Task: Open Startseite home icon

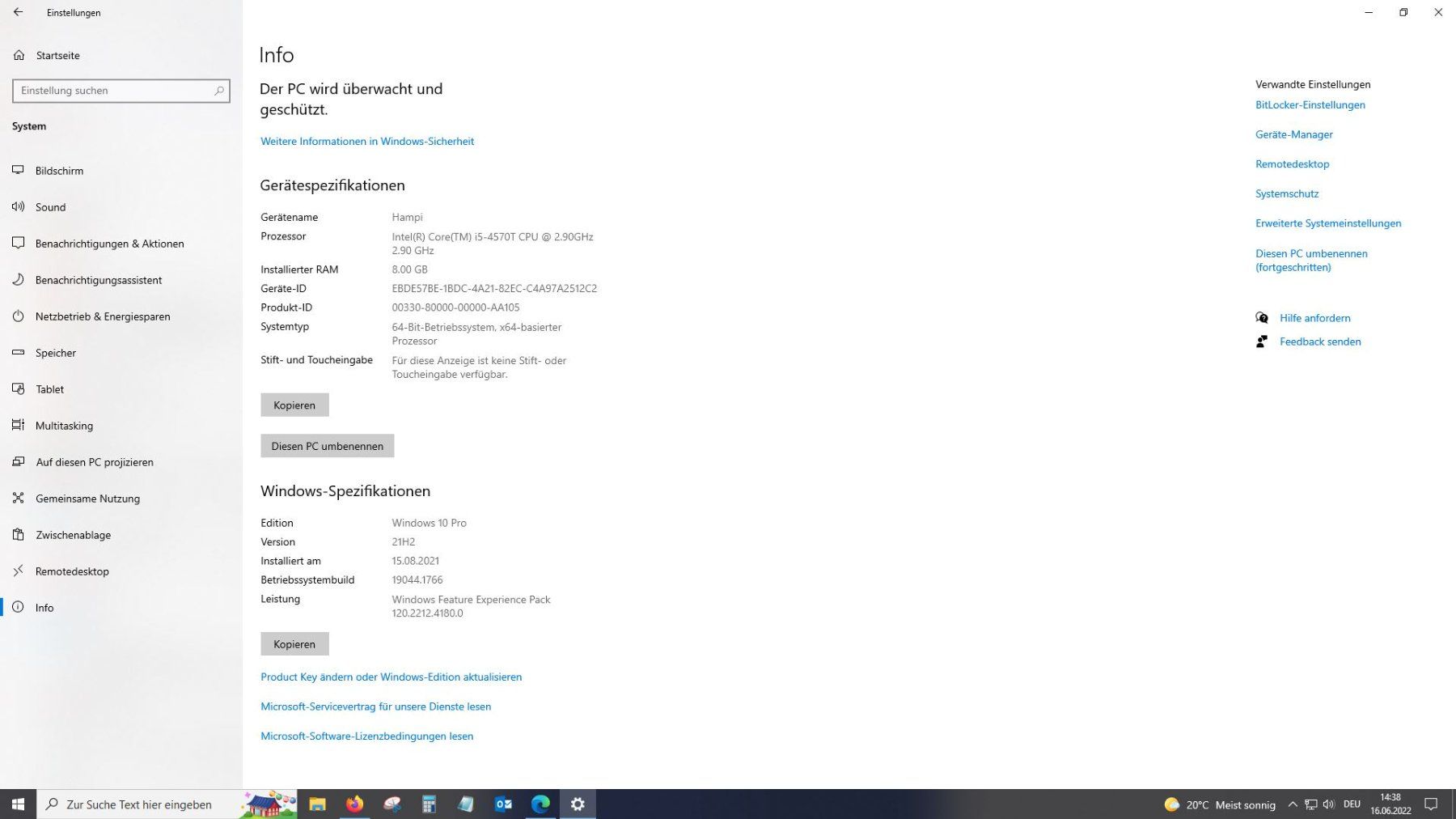Action: 19,55
